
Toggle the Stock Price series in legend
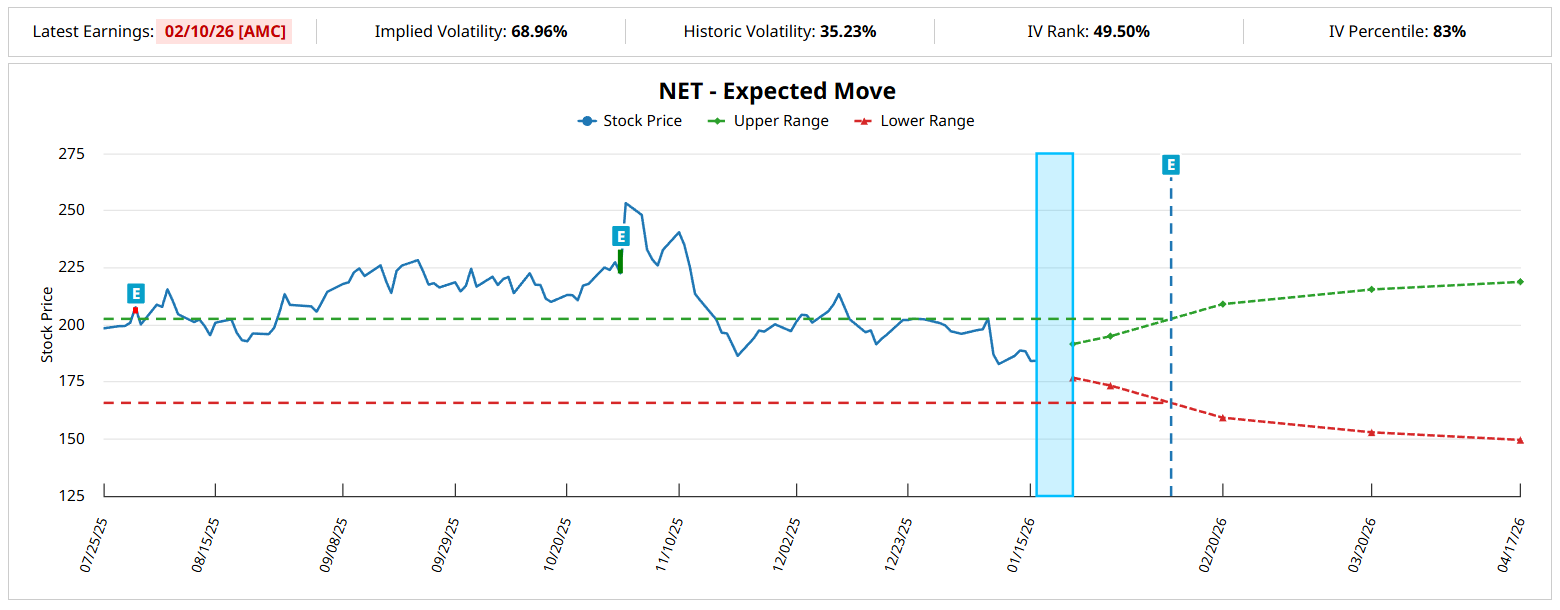click(630, 121)
